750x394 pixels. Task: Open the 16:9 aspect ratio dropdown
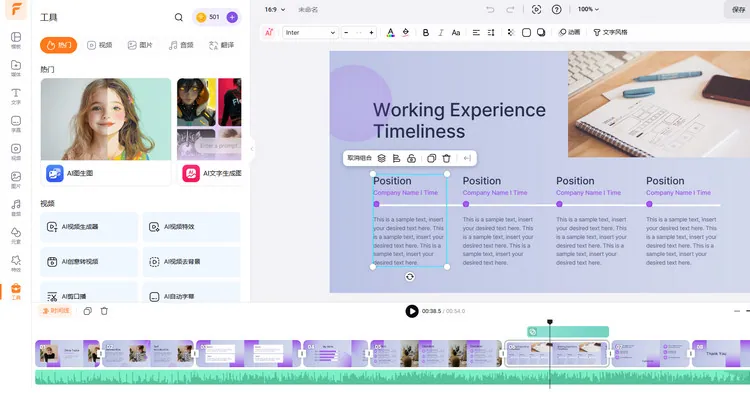pyautogui.click(x=275, y=10)
